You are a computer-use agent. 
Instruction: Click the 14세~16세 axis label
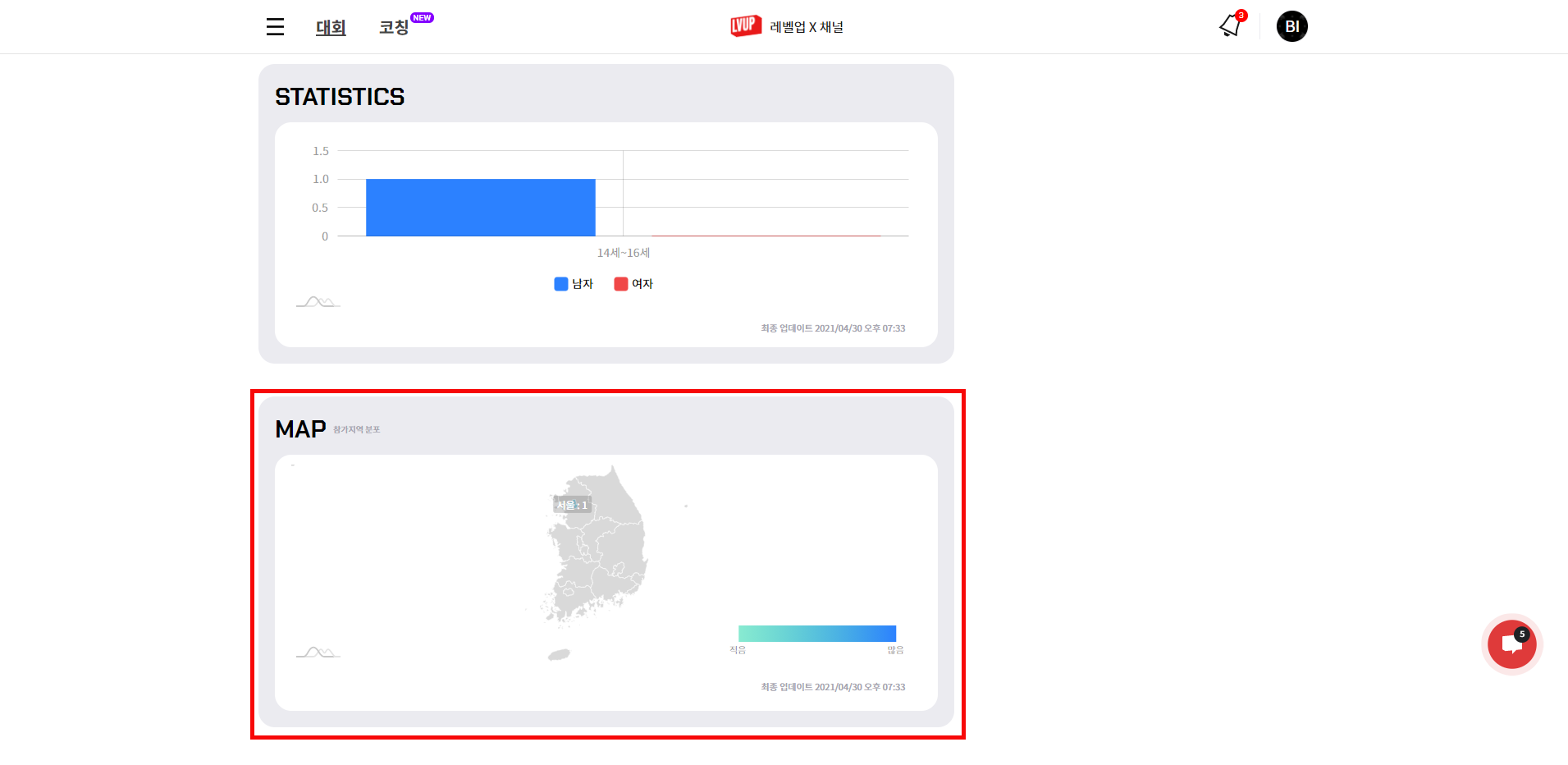tap(623, 253)
